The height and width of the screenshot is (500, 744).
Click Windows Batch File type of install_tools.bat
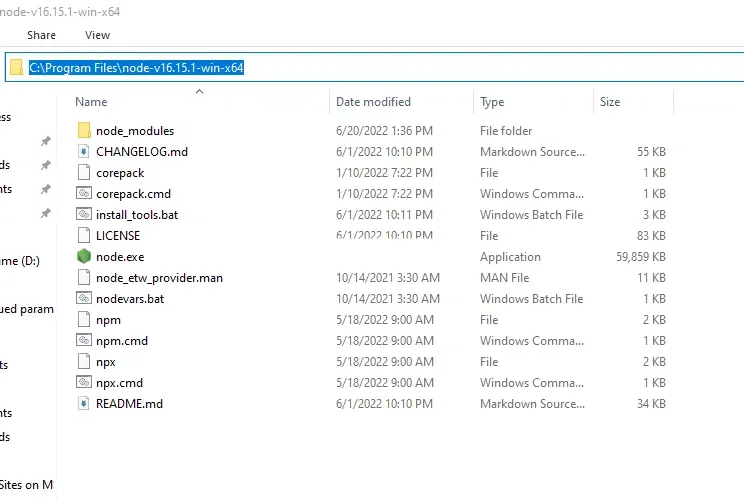531,215
